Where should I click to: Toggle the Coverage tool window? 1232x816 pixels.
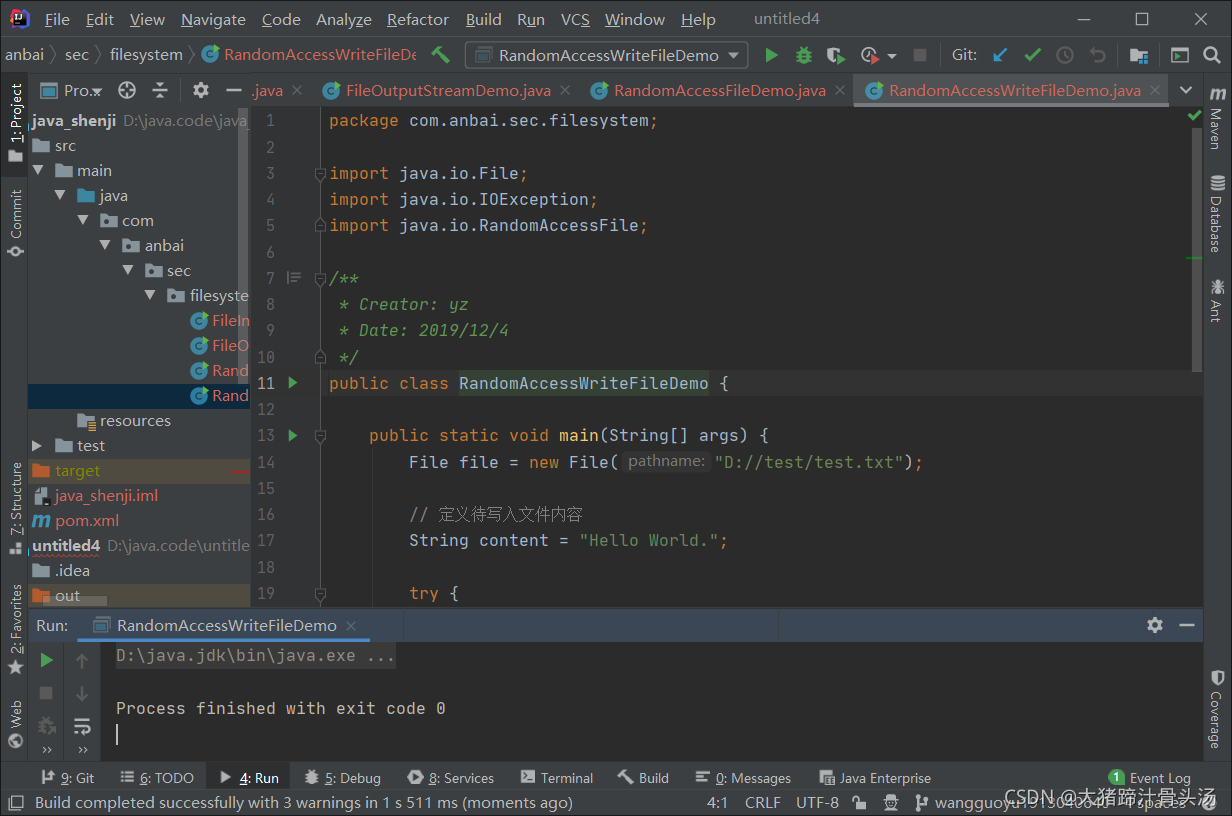tap(1217, 710)
